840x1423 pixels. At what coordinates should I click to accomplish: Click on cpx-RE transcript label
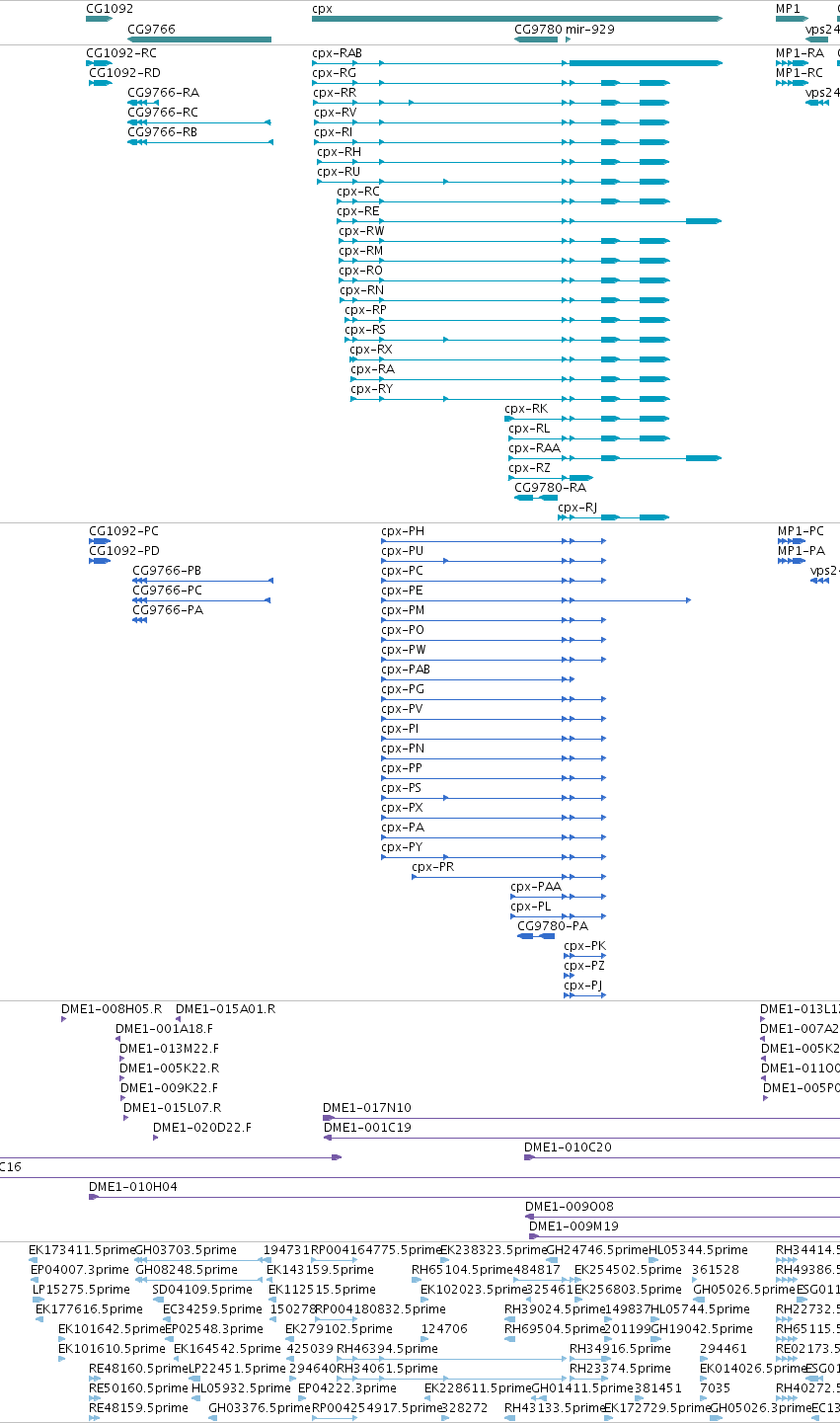pos(357,211)
